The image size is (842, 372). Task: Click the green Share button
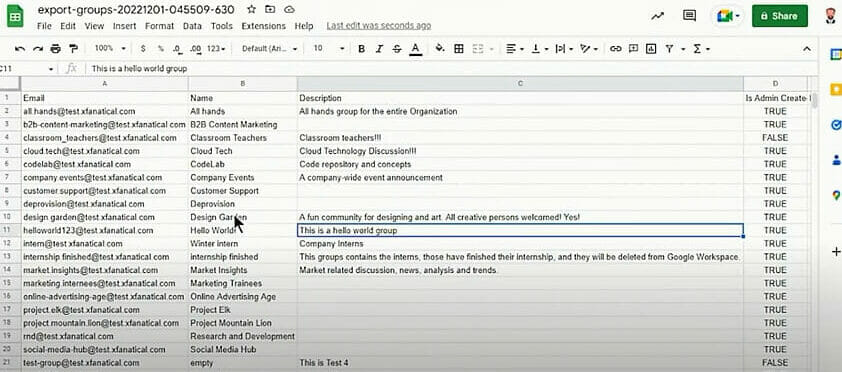(x=780, y=16)
